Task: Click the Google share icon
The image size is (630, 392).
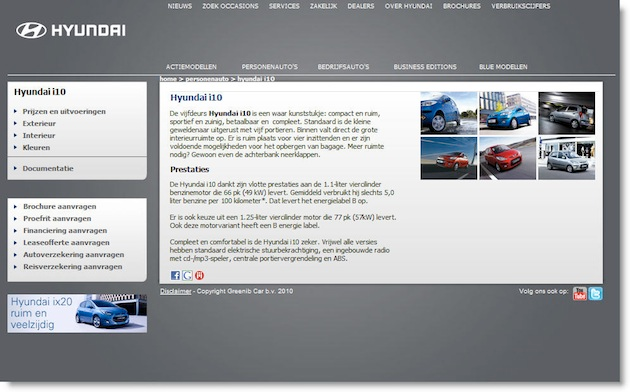Action: click(187, 275)
